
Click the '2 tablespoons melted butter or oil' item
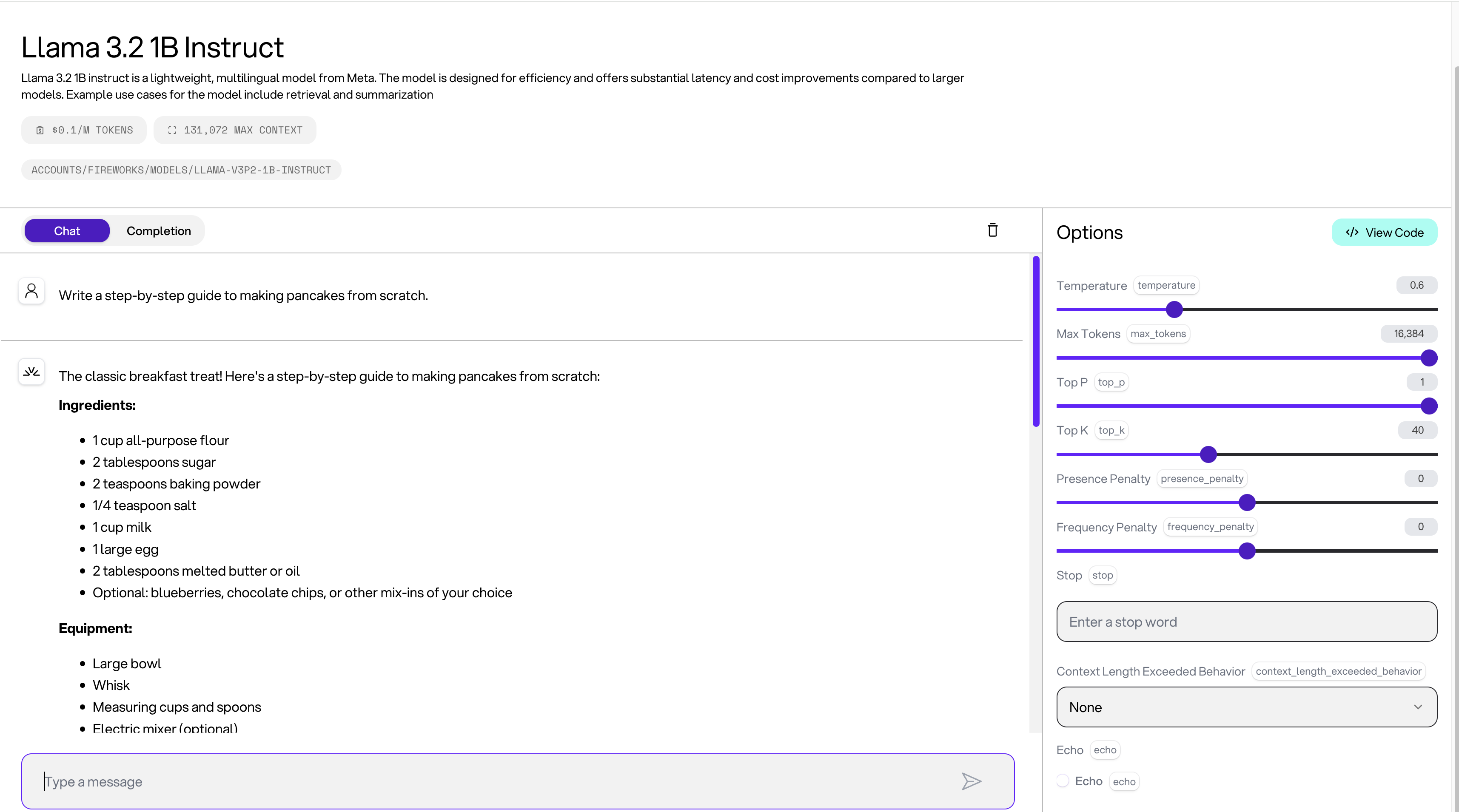pos(196,571)
